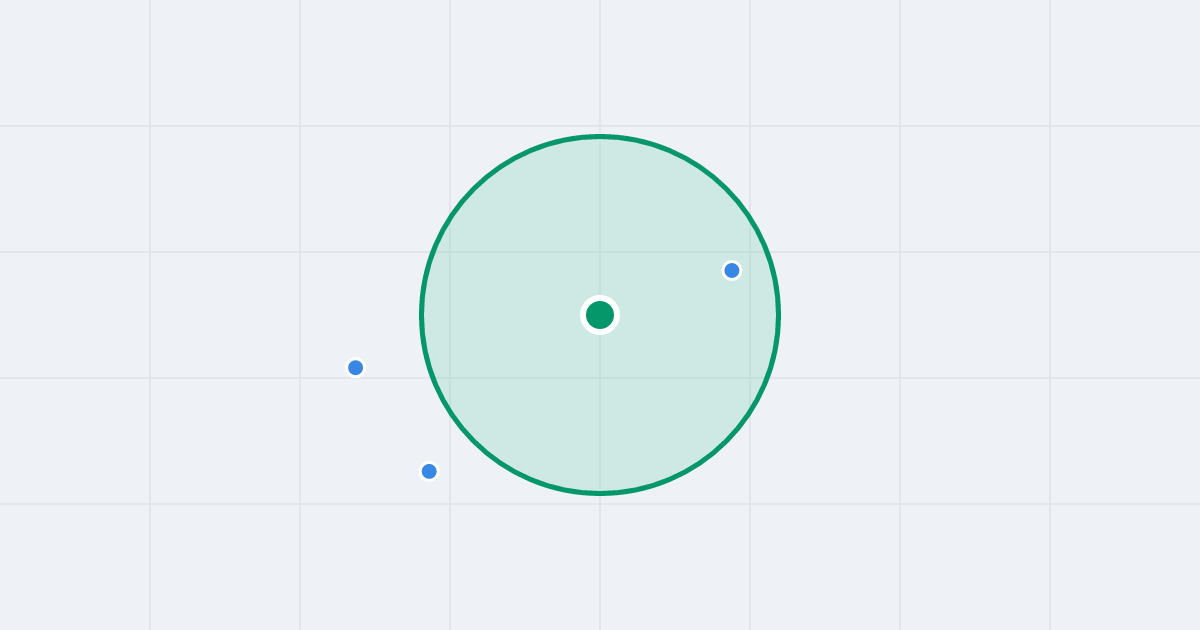Click the white ring around the green center marker
Image resolution: width=1200 pixels, height=630 pixels.
click(x=600, y=298)
